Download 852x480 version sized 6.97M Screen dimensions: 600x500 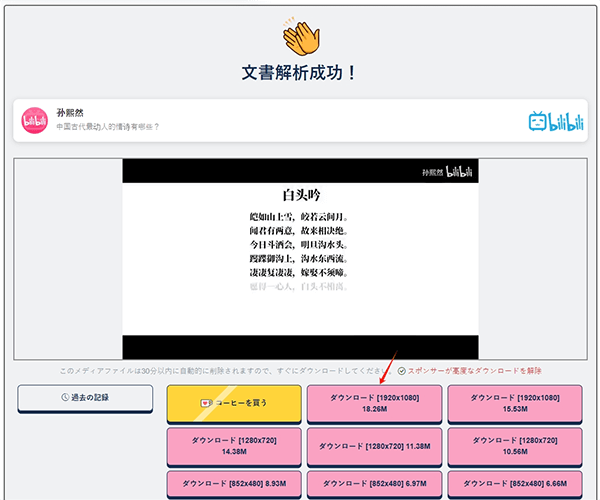[x=374, y=483]
